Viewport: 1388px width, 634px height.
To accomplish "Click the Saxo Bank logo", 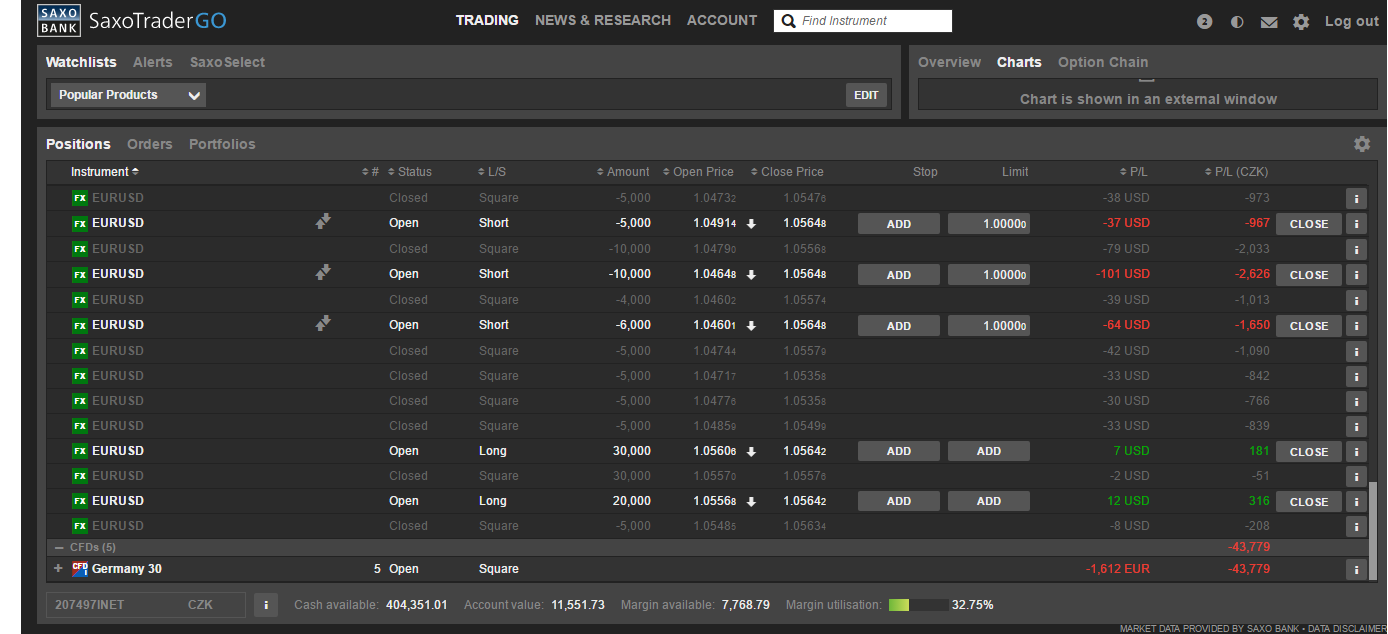I will pyautogui.click(x=60, y=20).
